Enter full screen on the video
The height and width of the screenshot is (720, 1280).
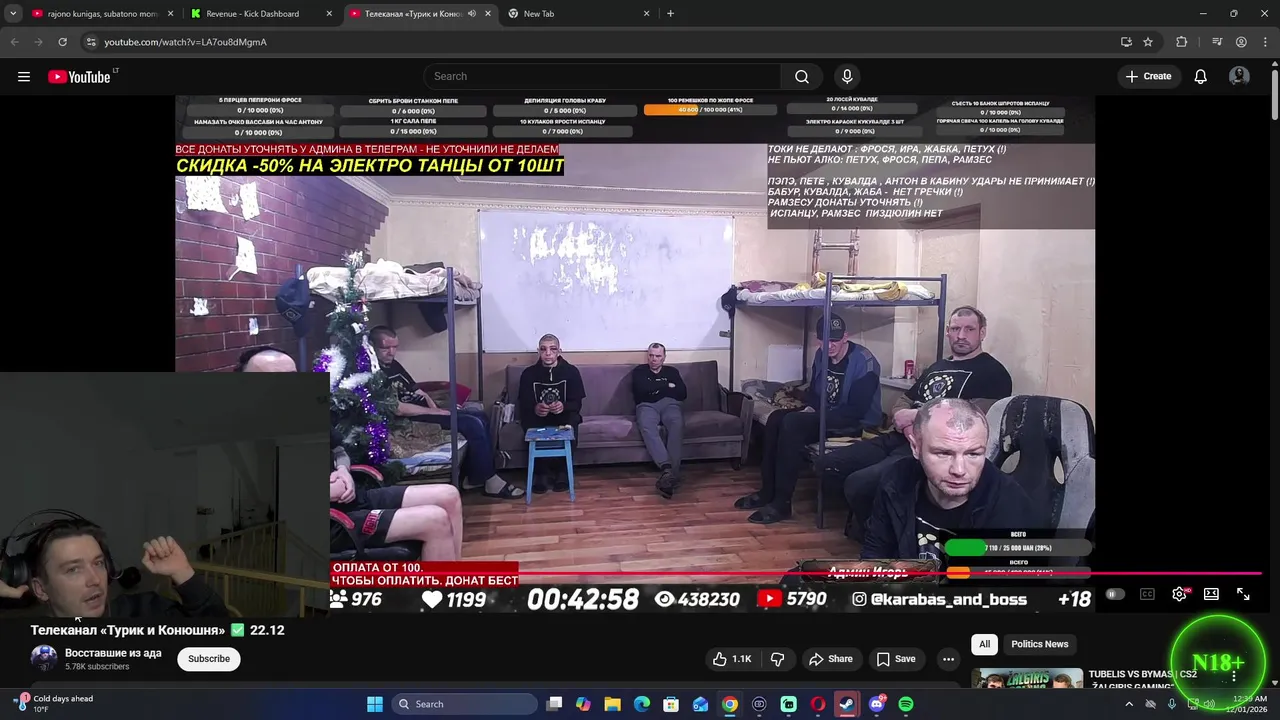coord(1243,594)
